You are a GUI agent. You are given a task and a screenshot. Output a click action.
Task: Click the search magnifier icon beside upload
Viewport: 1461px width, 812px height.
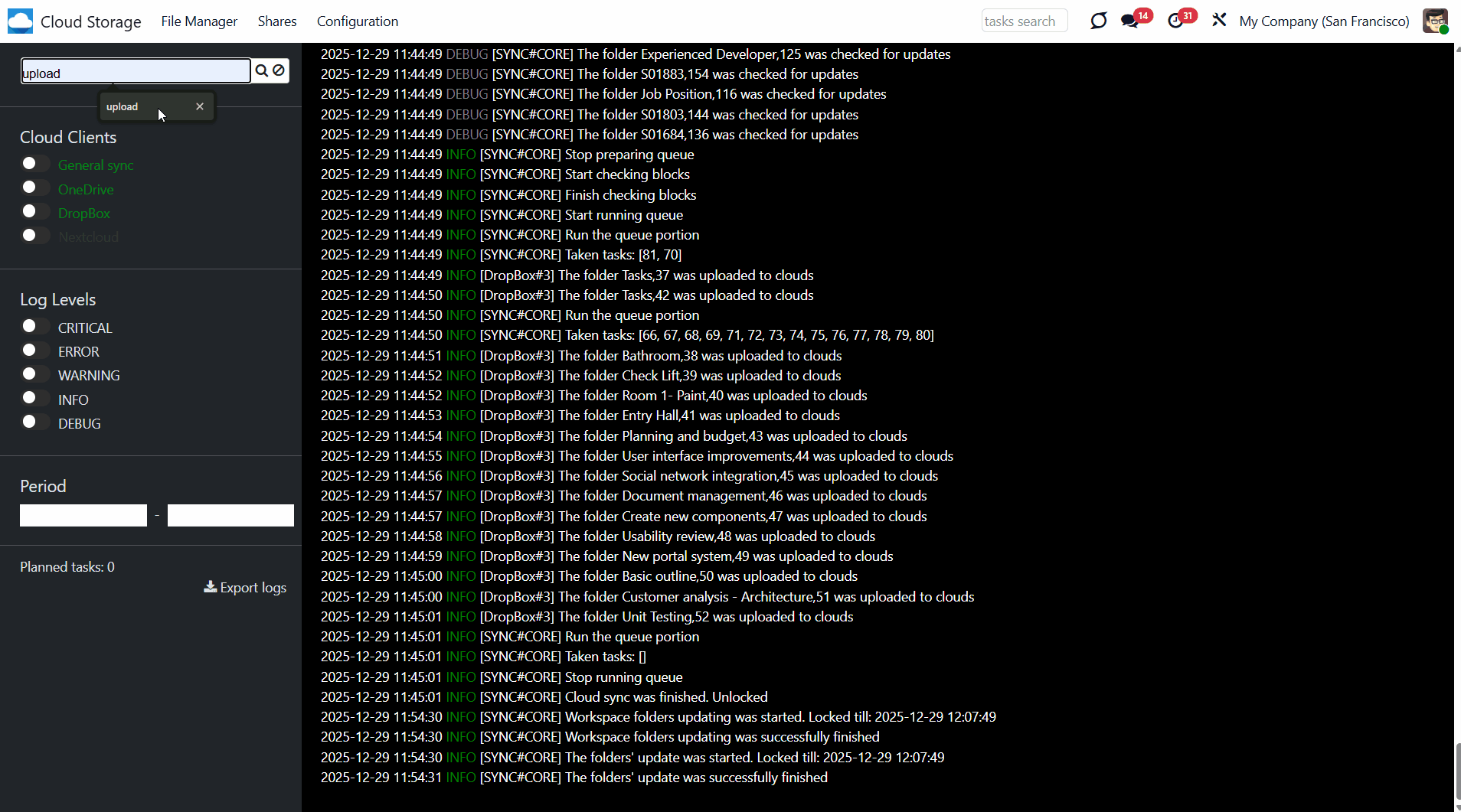tap(262, 71)
